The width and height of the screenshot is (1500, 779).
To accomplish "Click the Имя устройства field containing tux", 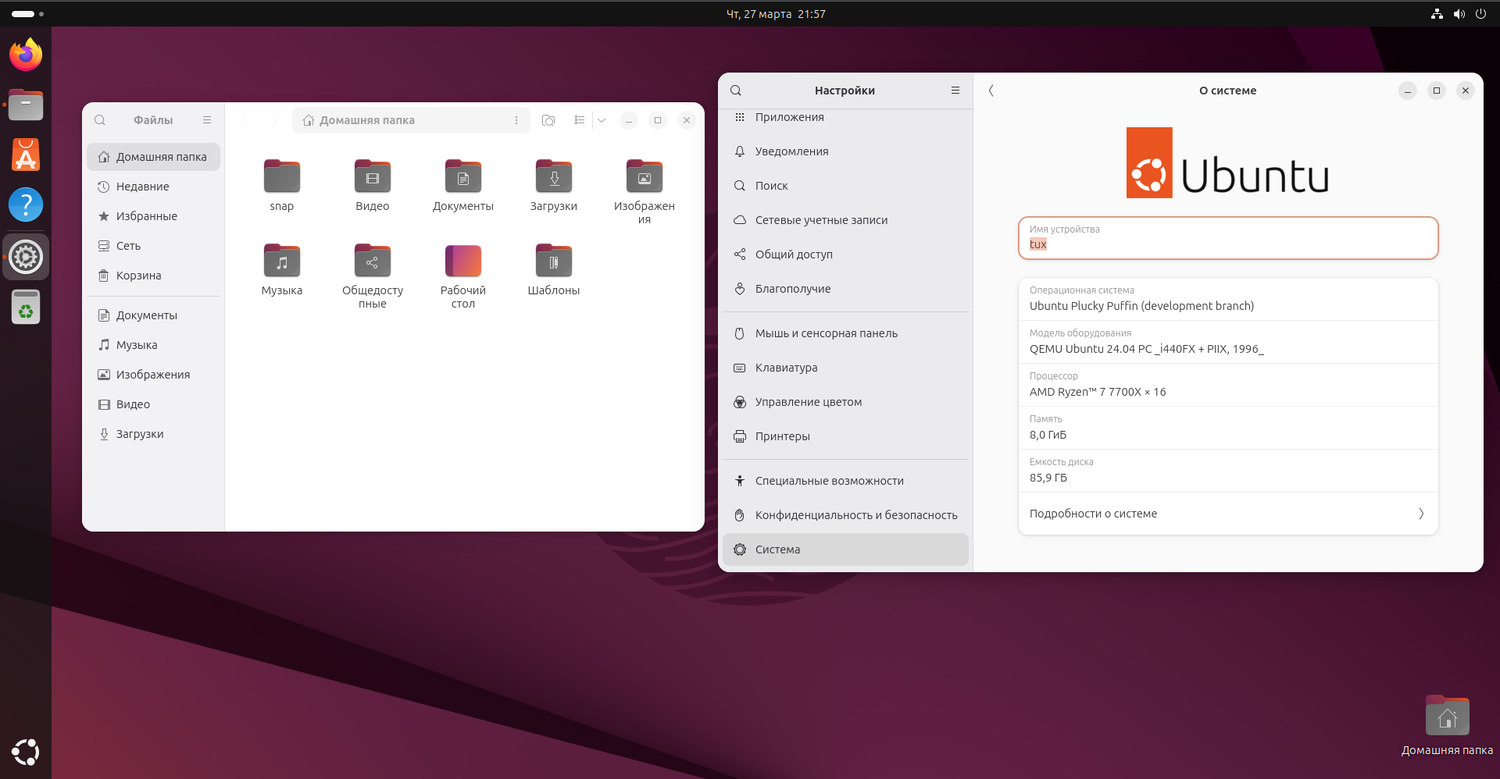I will pos(1228,238).
